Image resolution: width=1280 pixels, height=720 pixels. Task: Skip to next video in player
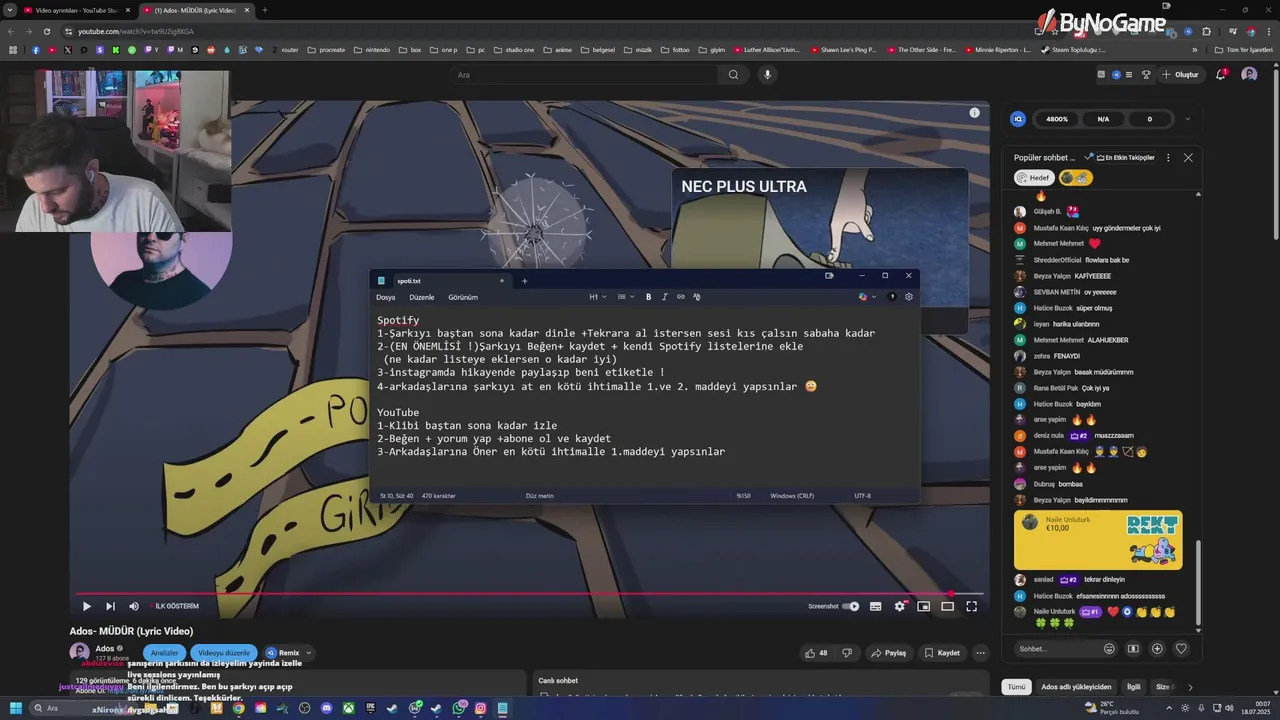pyautogui.click(x=110, y=606)
